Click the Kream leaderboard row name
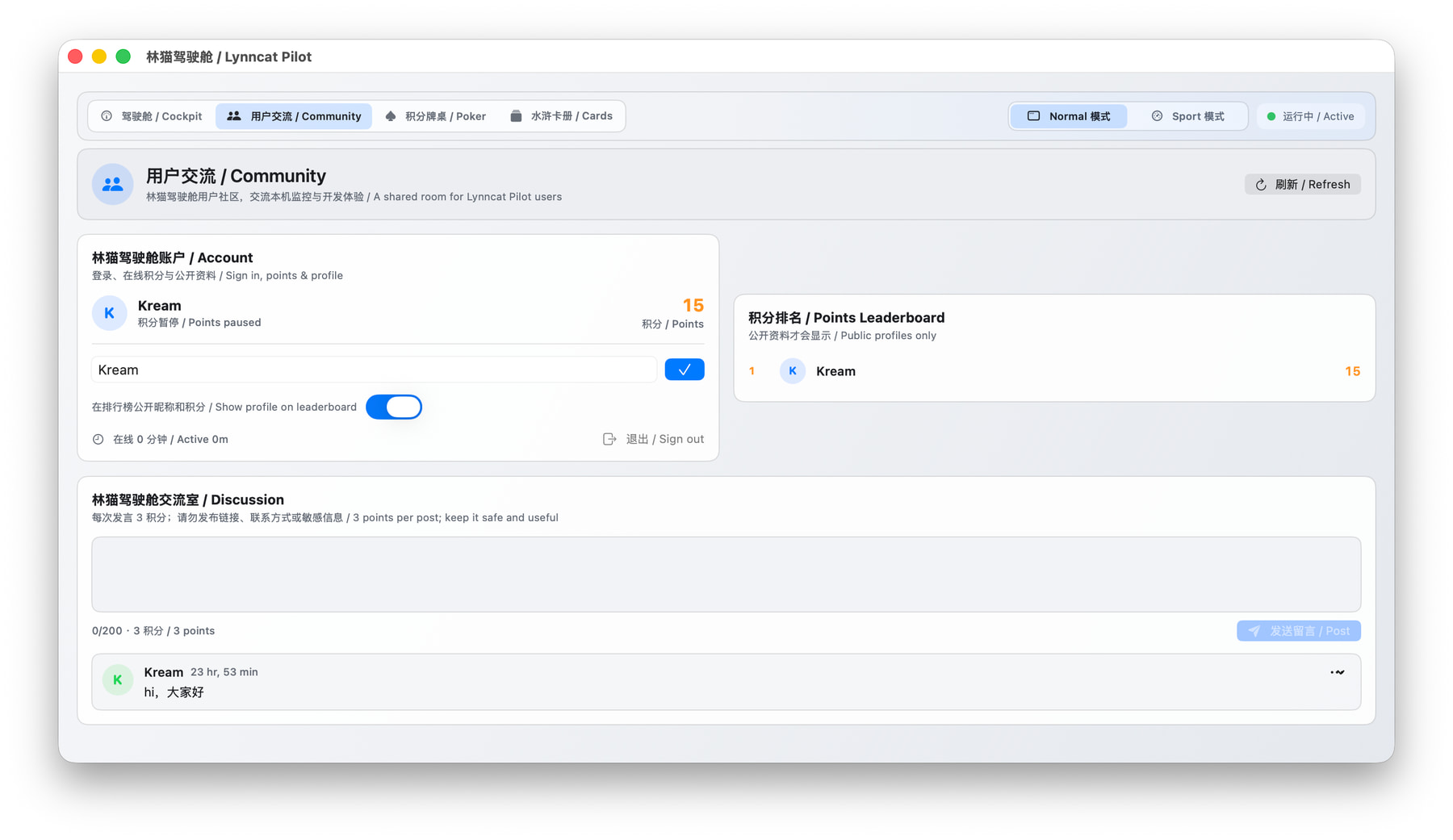The image size is (1453, 840). [835, 371]
